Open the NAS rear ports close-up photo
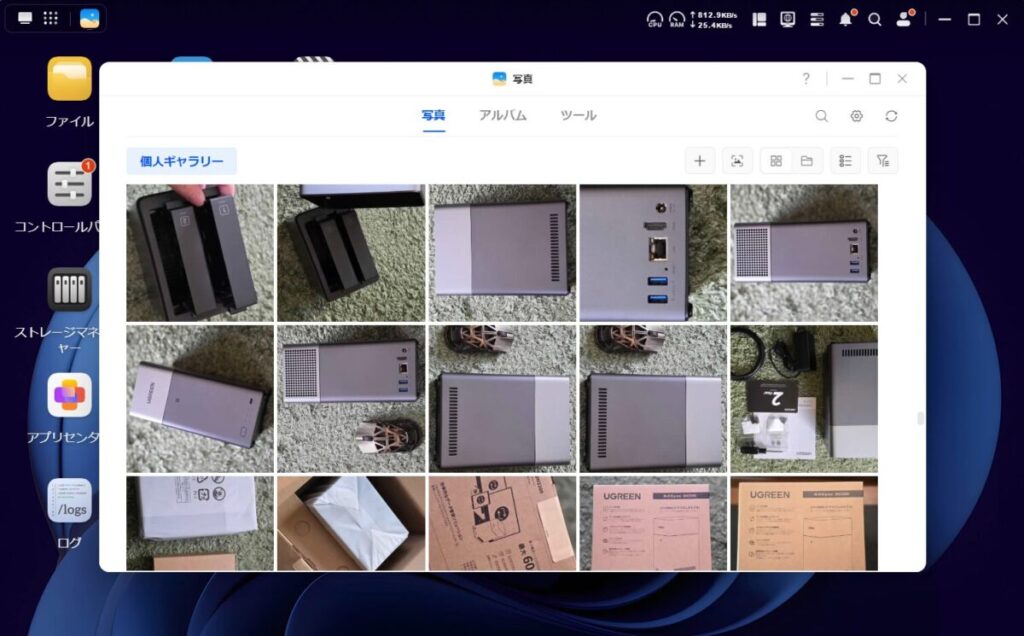The image size is (1024, 636). click(x=653, y=253)
